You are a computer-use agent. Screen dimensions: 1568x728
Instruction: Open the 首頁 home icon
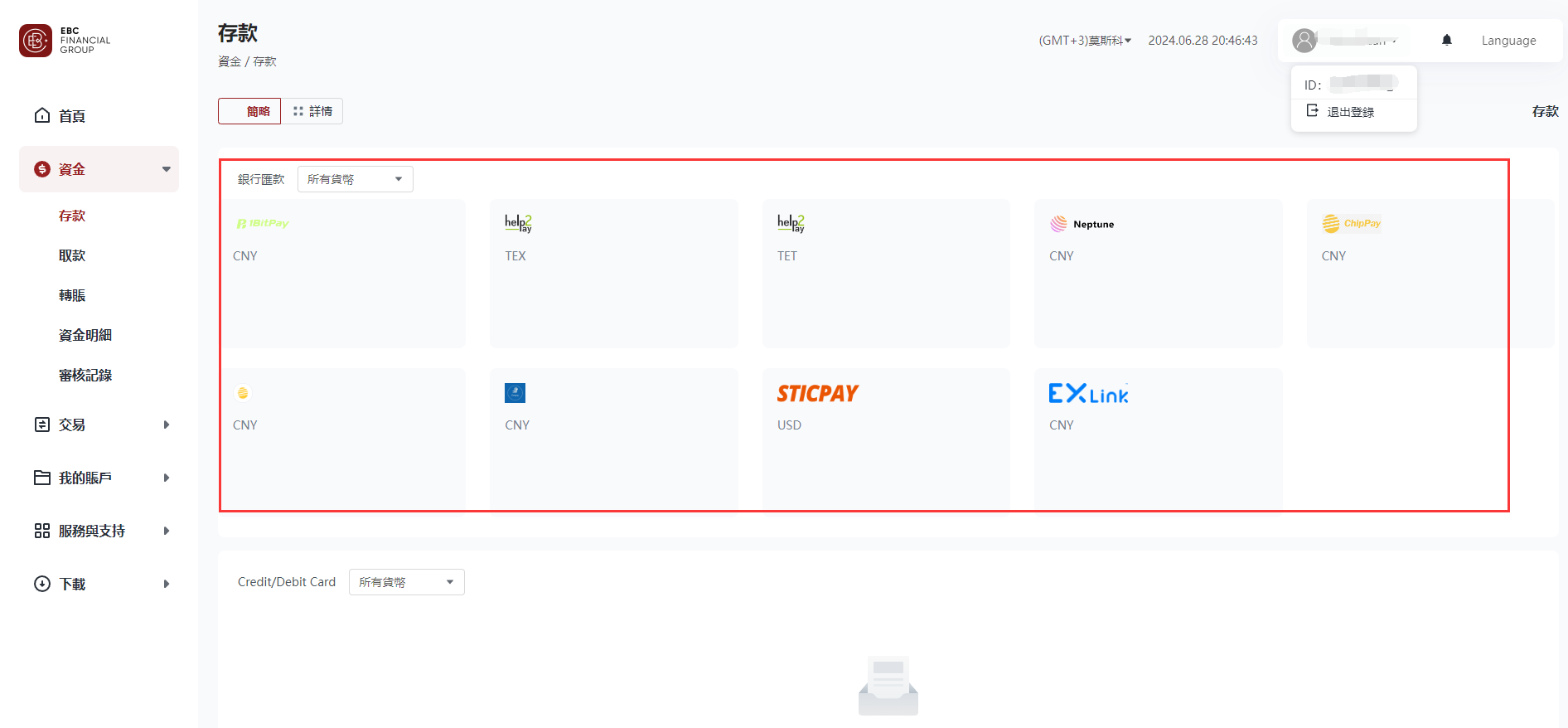click(42, 115)
